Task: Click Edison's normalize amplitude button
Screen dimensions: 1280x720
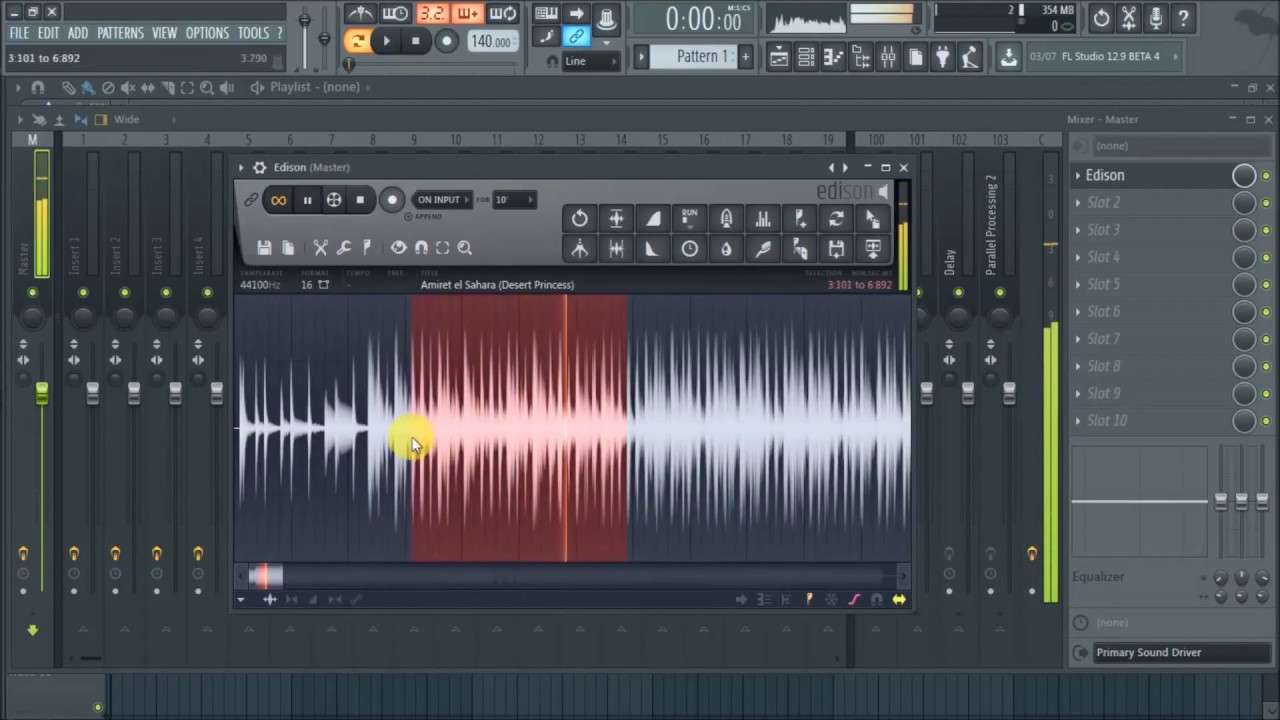Action: pos(616,219)
